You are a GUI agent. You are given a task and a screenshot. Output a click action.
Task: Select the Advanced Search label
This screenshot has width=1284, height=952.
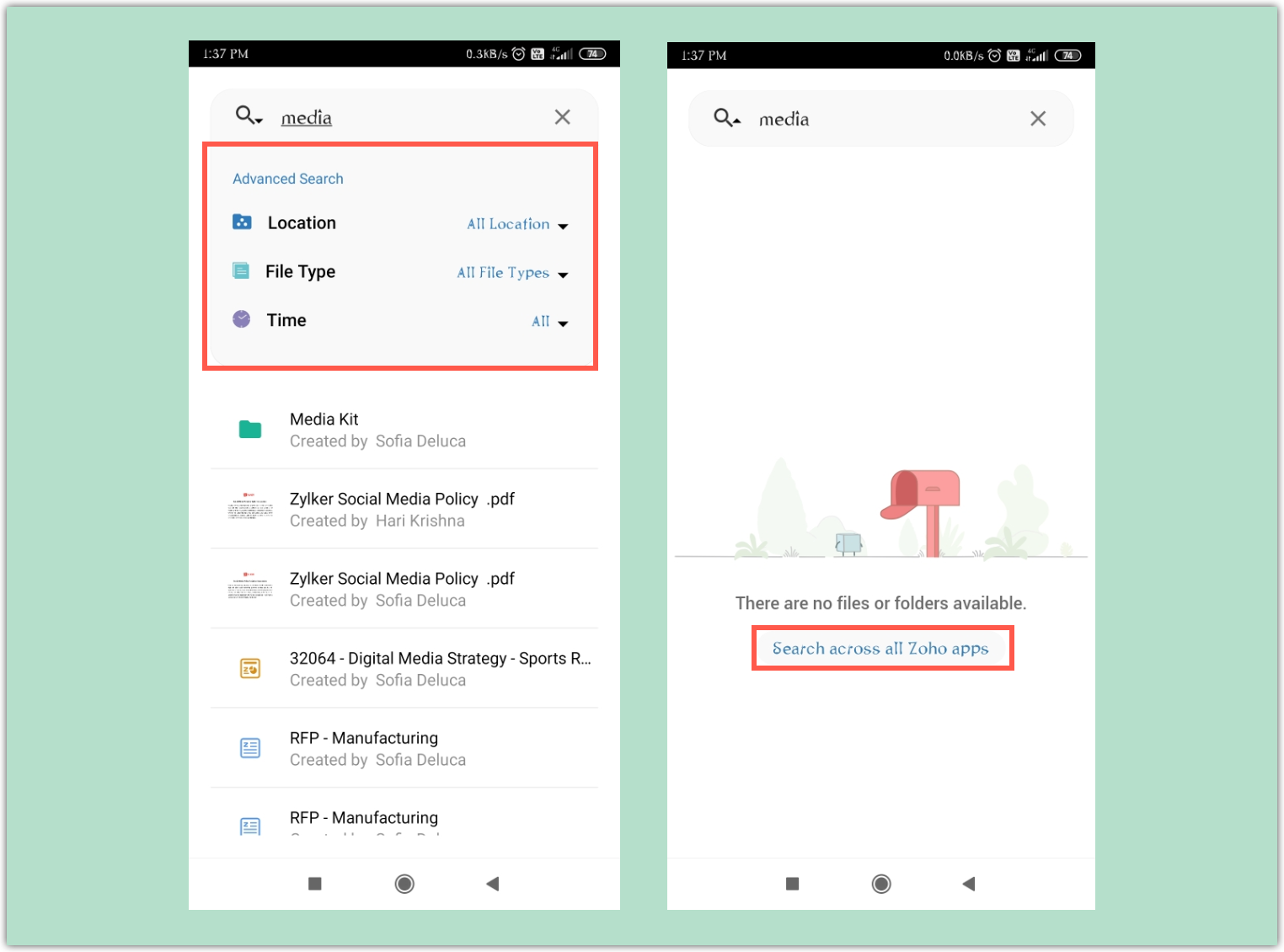288,178
